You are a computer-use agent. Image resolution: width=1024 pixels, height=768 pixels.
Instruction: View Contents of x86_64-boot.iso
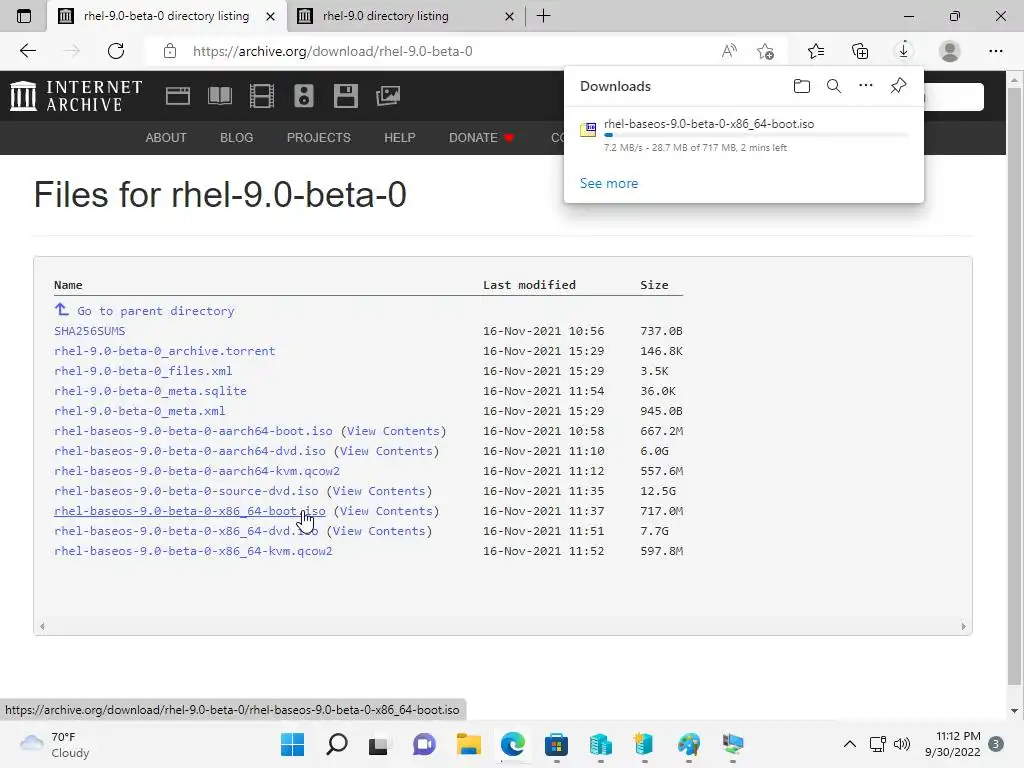[x=387, y=511]
